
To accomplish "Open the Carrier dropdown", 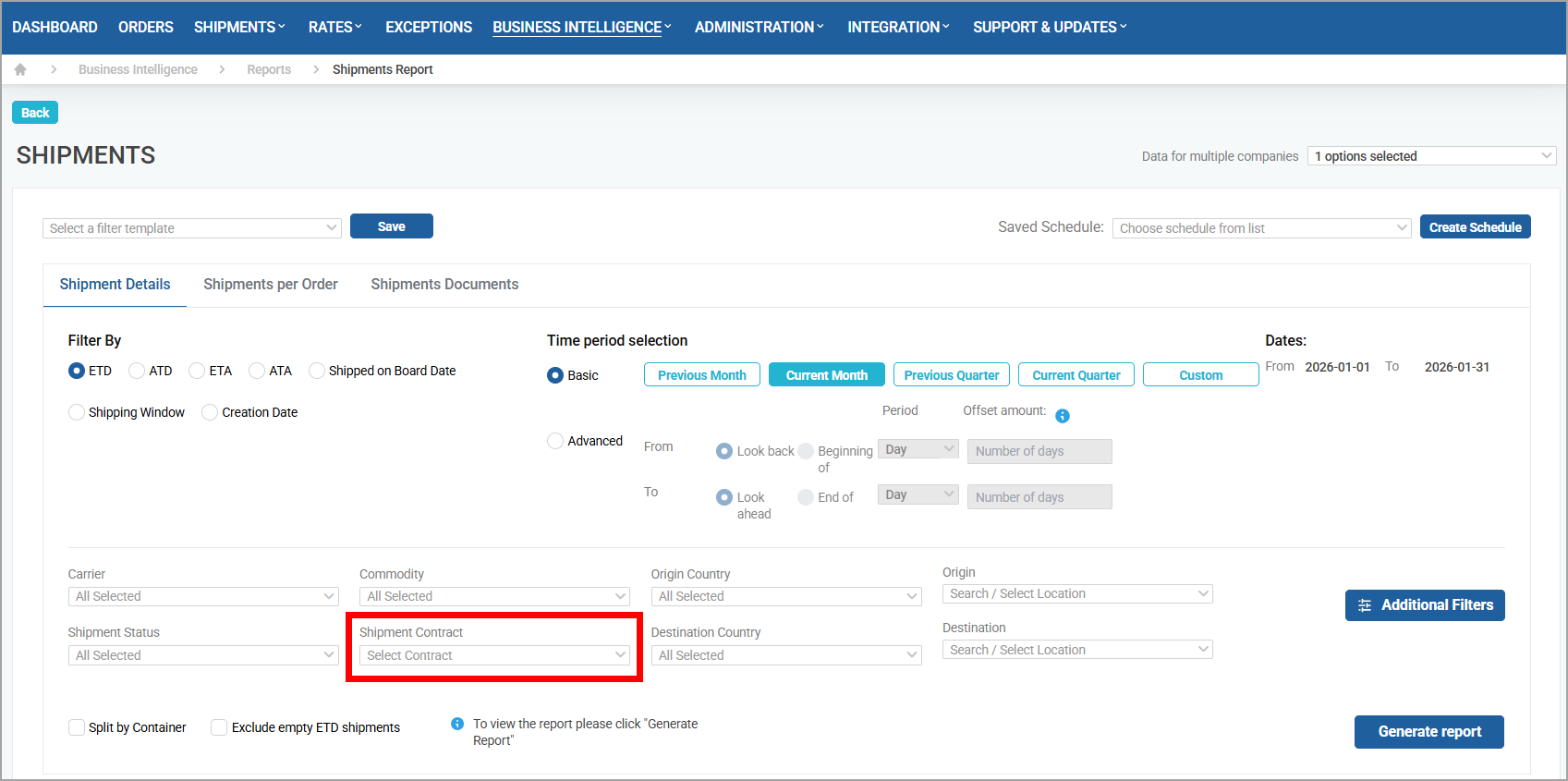I will 203,597.
